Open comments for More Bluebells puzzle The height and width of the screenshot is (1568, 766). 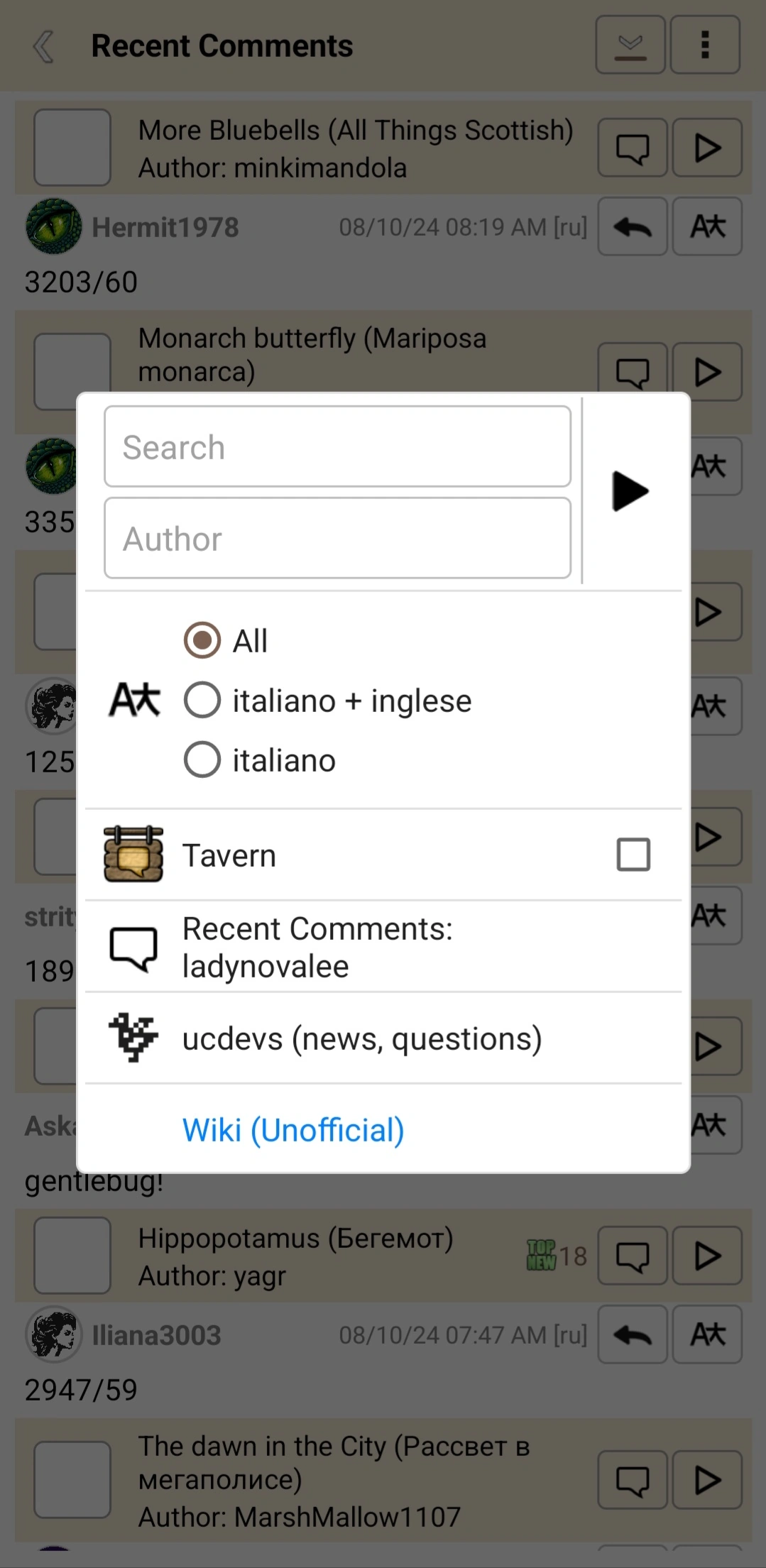point(632,148)
